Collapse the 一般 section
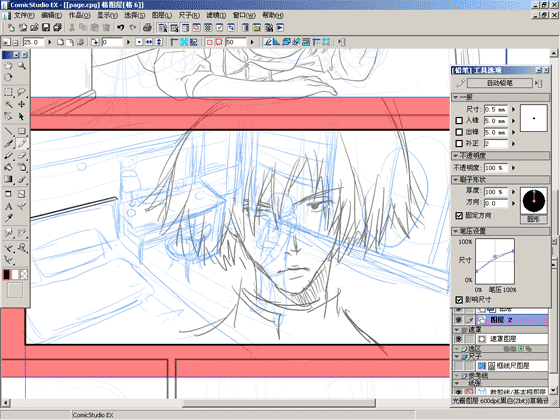Image resolution: width=560 pixels, height=420 pixels. [456, 97]
